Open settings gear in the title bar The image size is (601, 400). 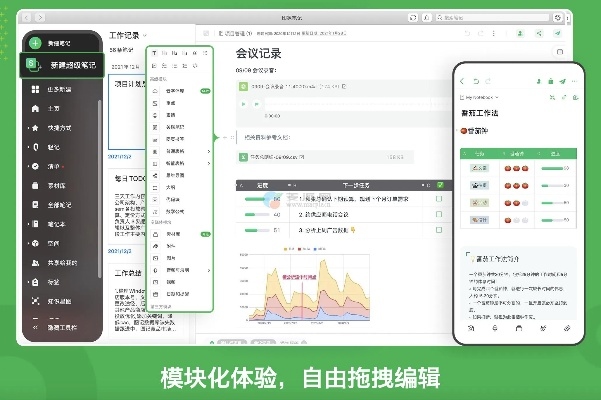pos(558,17)
